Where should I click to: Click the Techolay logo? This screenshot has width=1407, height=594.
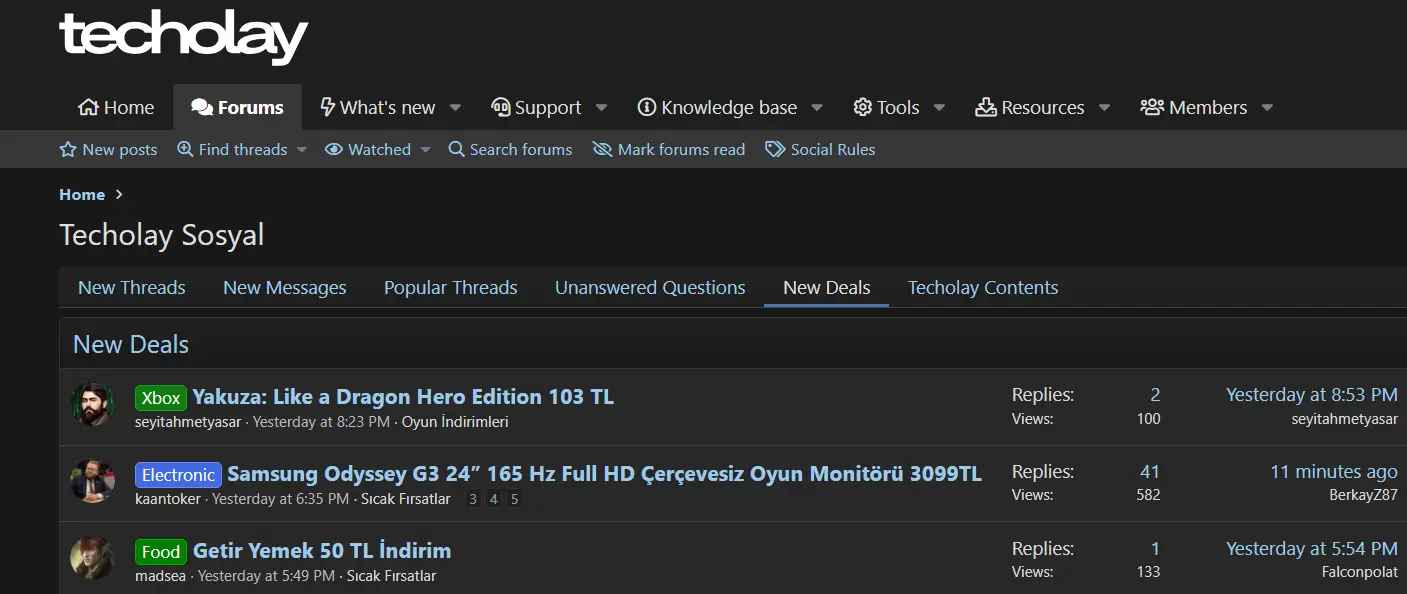pos(184,37)
